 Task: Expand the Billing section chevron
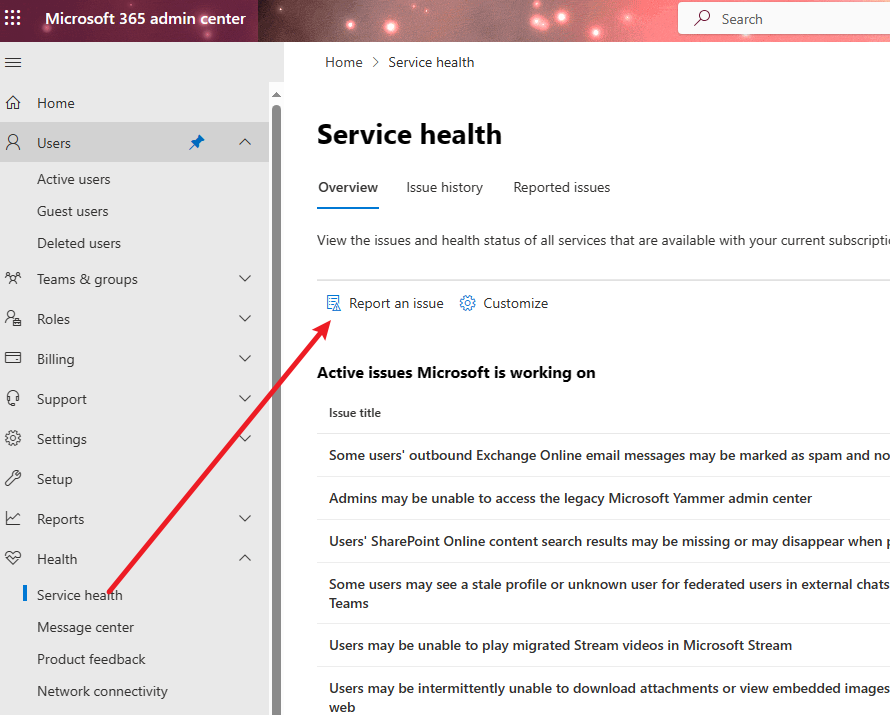click(245, 358)
